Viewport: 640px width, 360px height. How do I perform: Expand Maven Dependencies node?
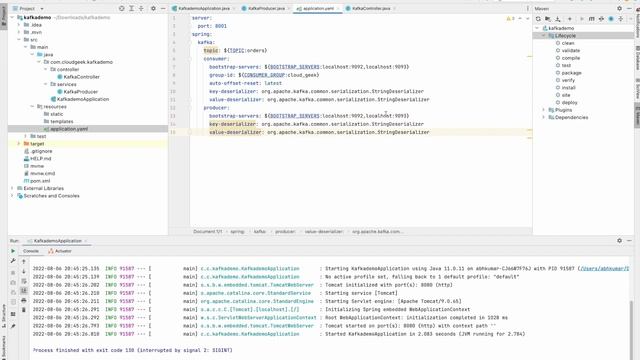pyautogui.click(x=544, y=117)
